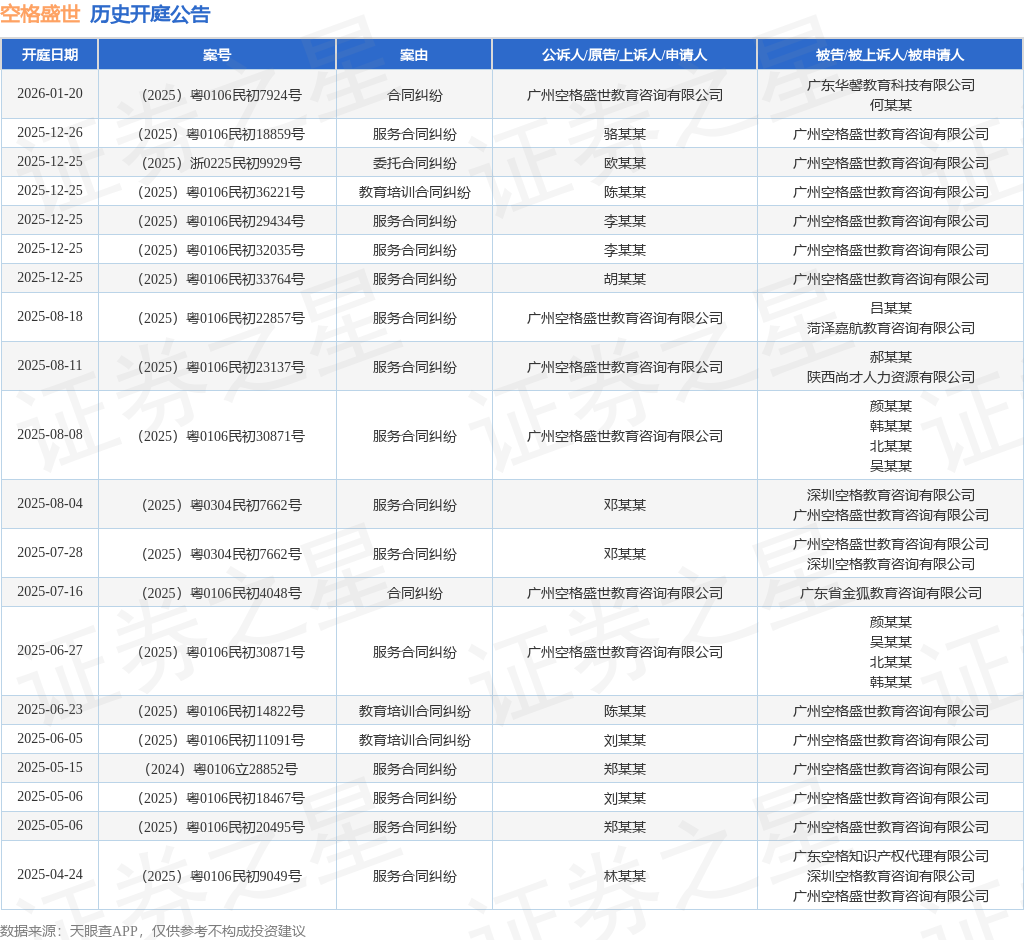Click case number 浙0225民初9929号
Viewport: 1024px width, 940px height.
click(221, 163)
